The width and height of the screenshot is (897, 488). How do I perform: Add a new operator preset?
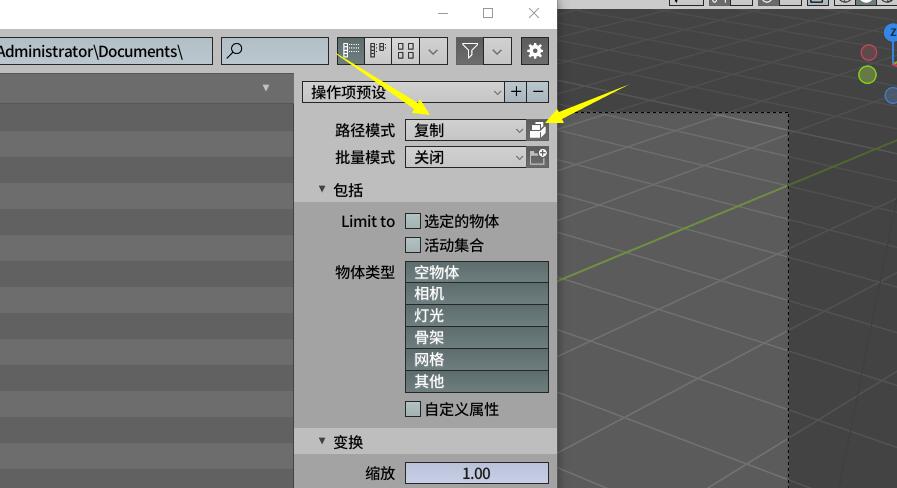click(x=516, y=92)
